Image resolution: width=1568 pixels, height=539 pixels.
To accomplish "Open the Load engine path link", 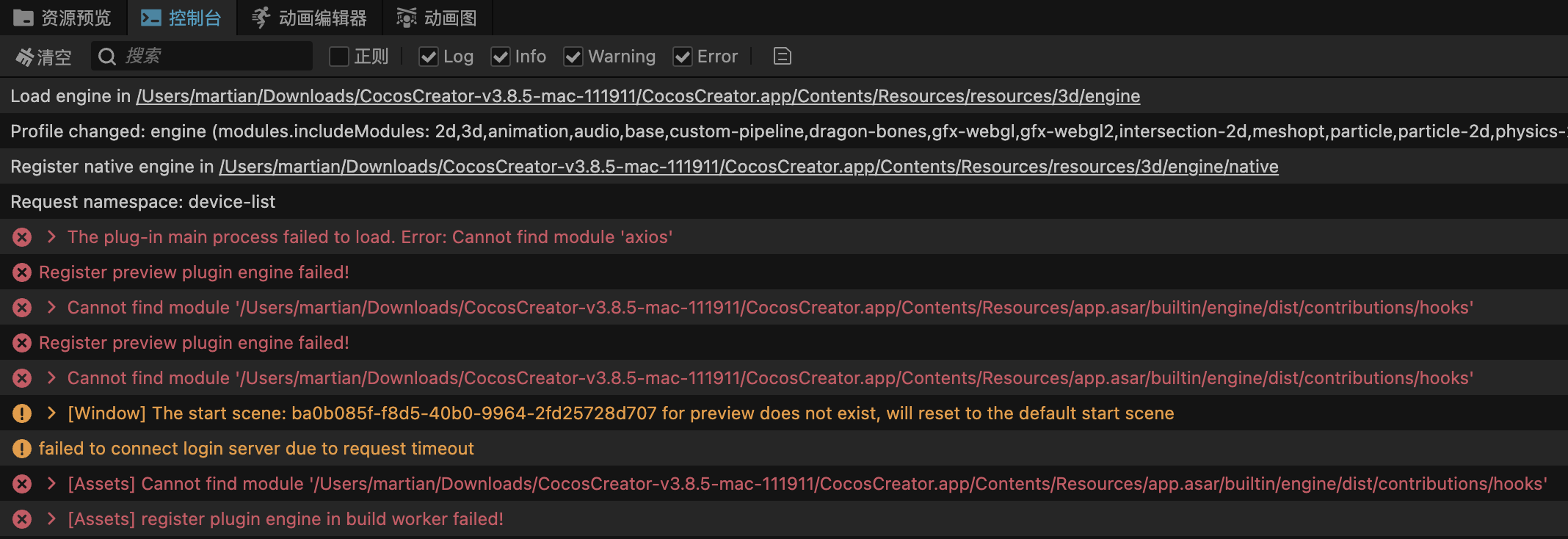I will pyautogui.click(x=637, y=96).
